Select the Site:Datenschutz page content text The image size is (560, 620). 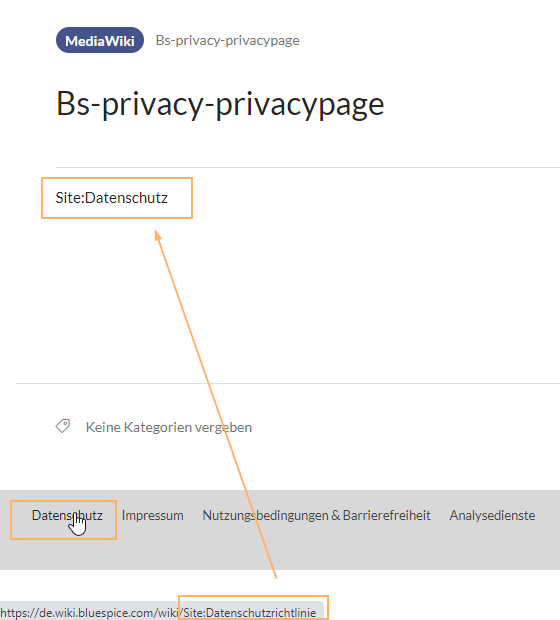tap(112, 198)
